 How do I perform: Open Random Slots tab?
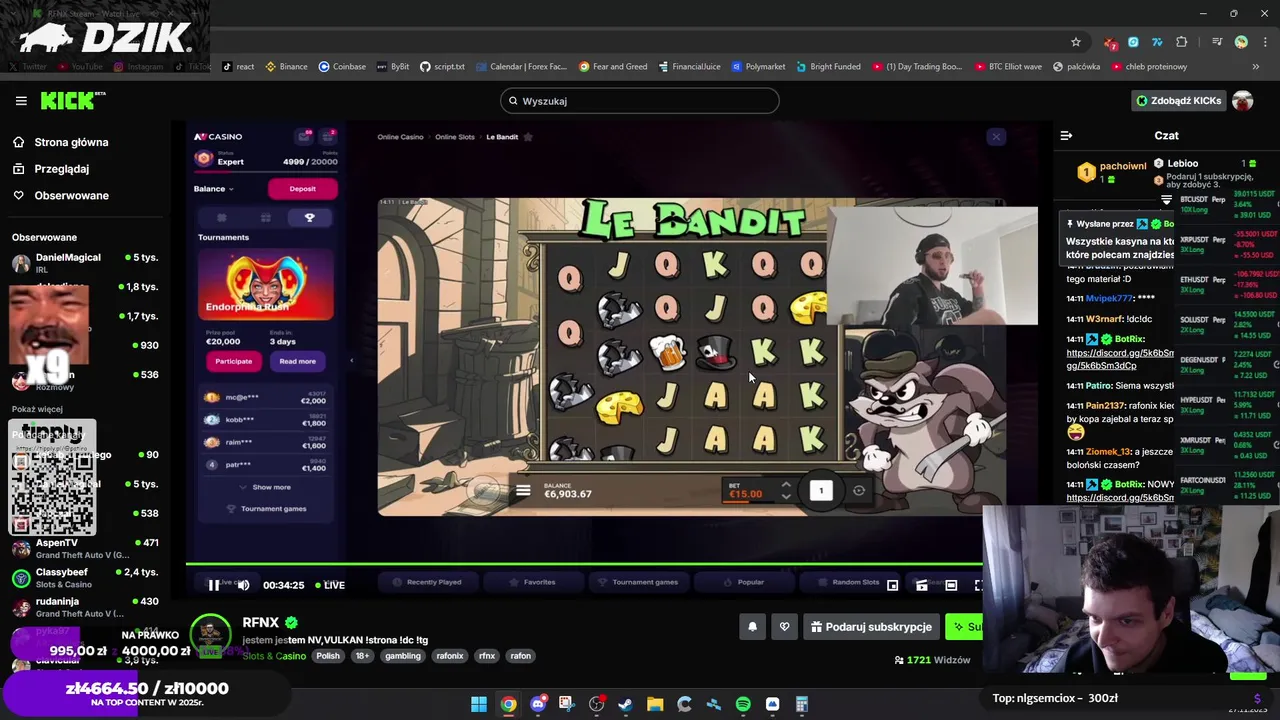tap(849, 582)
